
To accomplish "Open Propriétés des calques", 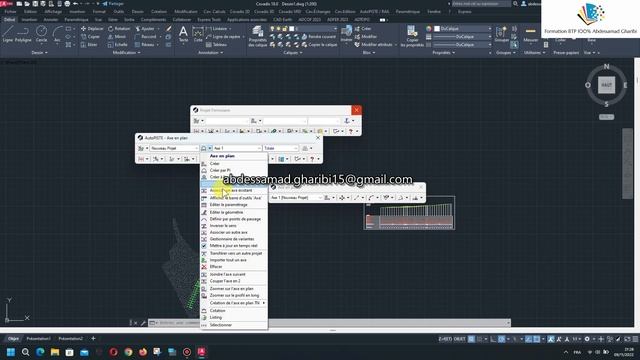I will (258, 36).
